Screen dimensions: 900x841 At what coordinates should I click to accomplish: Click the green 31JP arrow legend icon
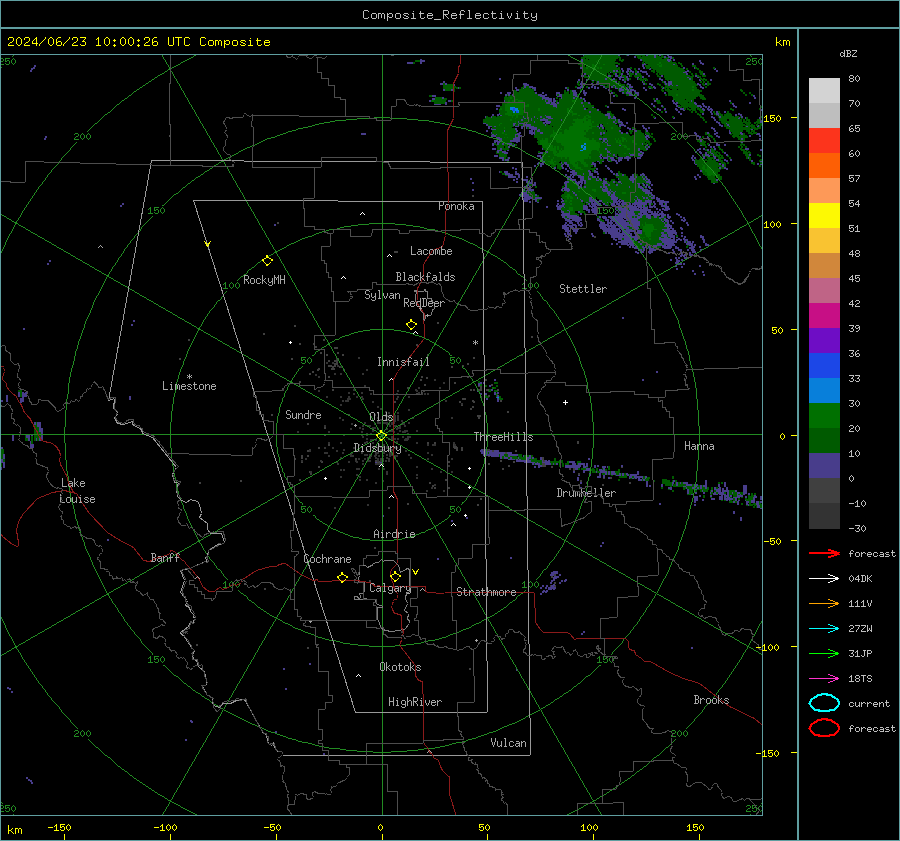click(824, 653)
